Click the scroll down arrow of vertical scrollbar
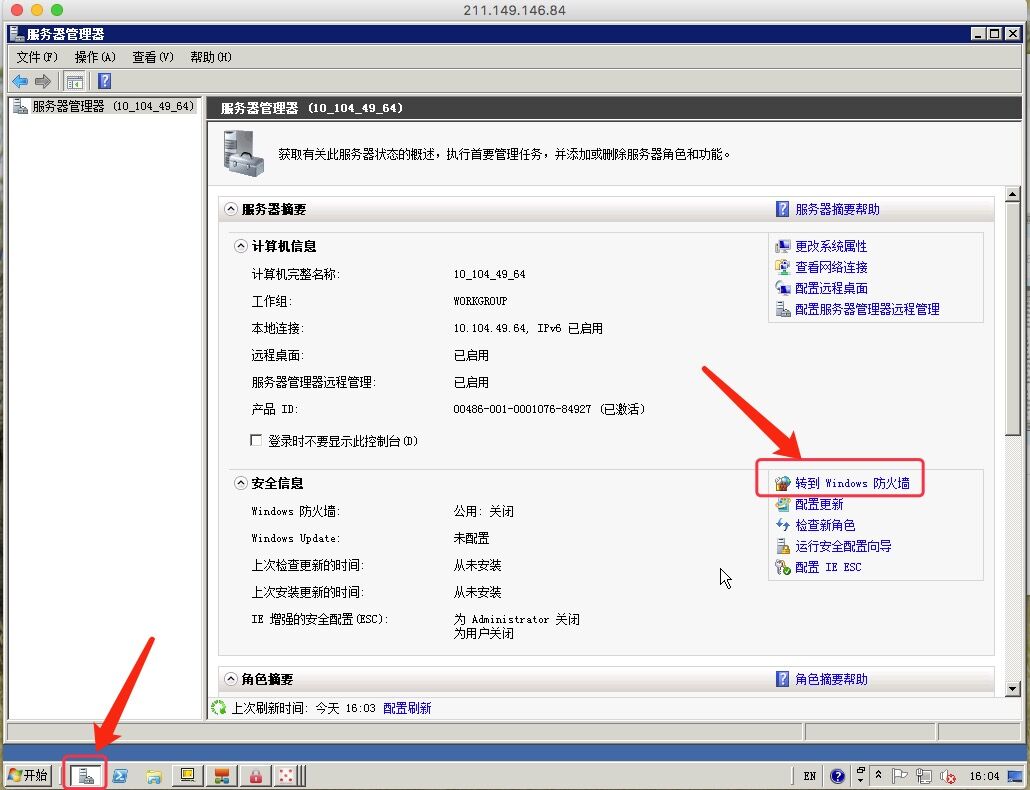 click(1012, 688)
